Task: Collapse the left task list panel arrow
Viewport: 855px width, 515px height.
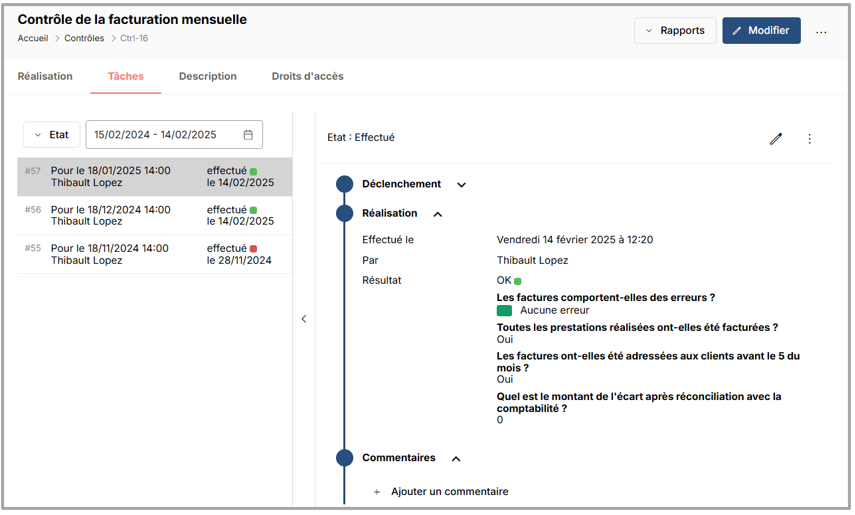Action: click(304, 319)
